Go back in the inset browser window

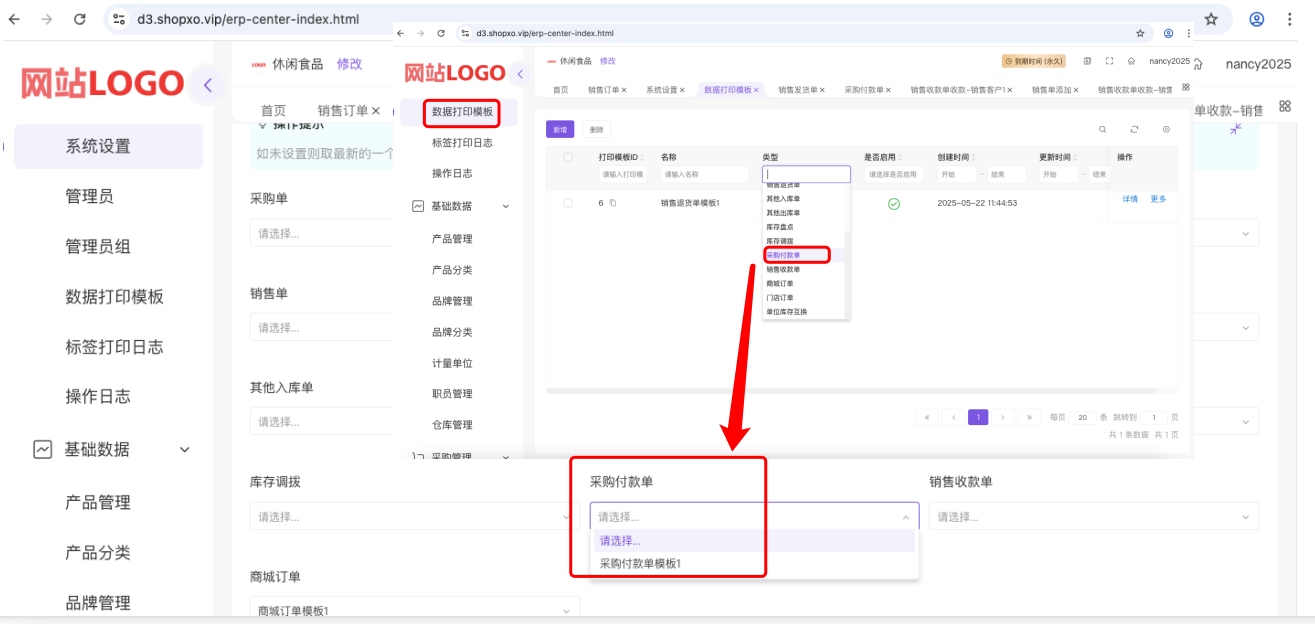coord(401,33)
